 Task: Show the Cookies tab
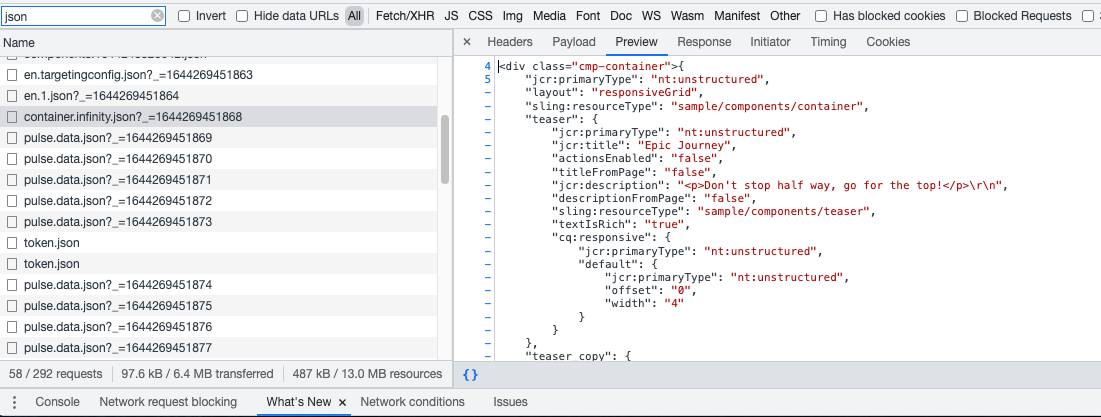tap(888, 42)
